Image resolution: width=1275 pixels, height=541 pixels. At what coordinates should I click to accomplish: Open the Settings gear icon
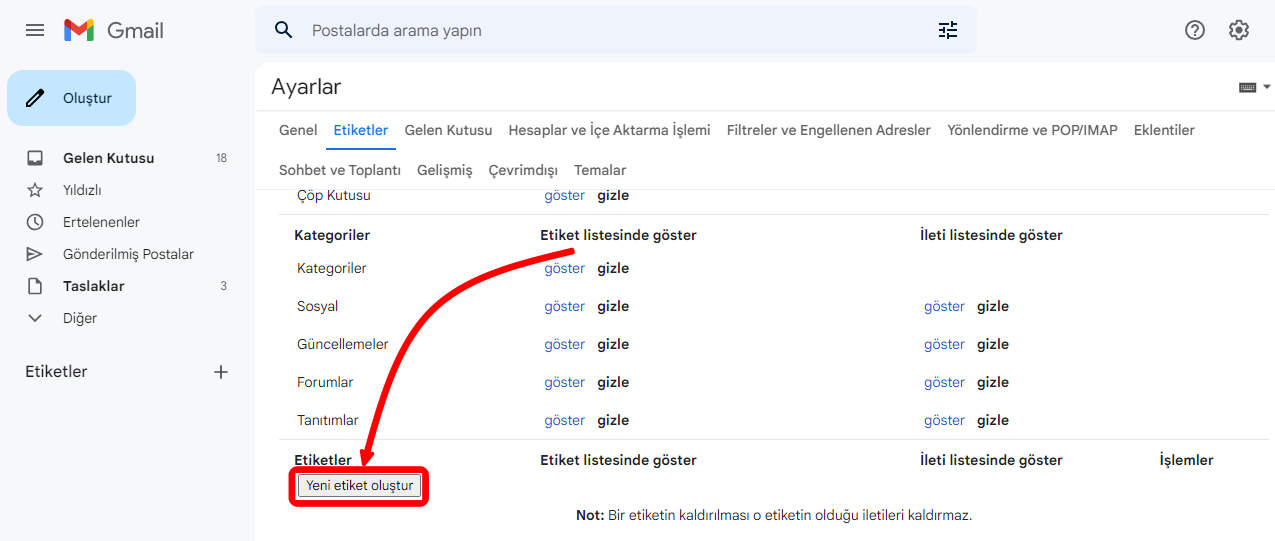point(1239,30)
